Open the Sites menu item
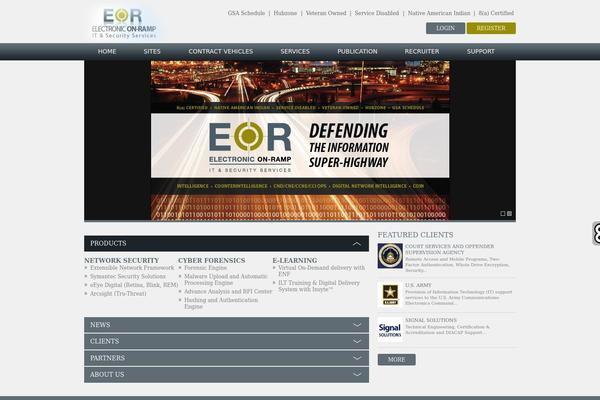 click(x=152, y=51)
